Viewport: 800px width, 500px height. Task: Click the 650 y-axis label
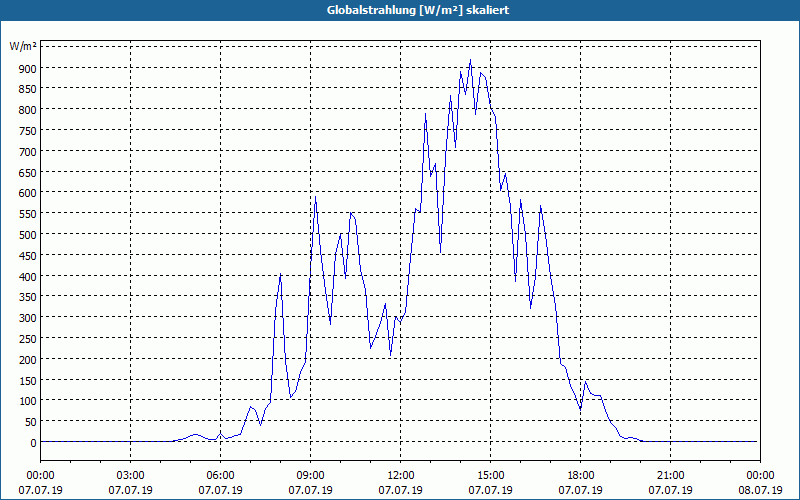28,172
